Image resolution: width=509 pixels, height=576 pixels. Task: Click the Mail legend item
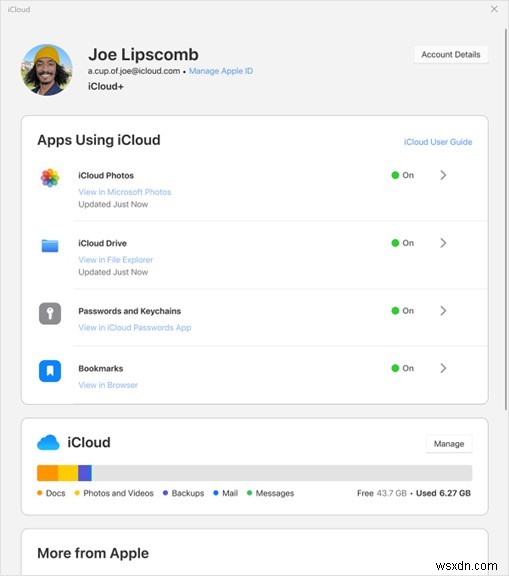tap(225, 493)
